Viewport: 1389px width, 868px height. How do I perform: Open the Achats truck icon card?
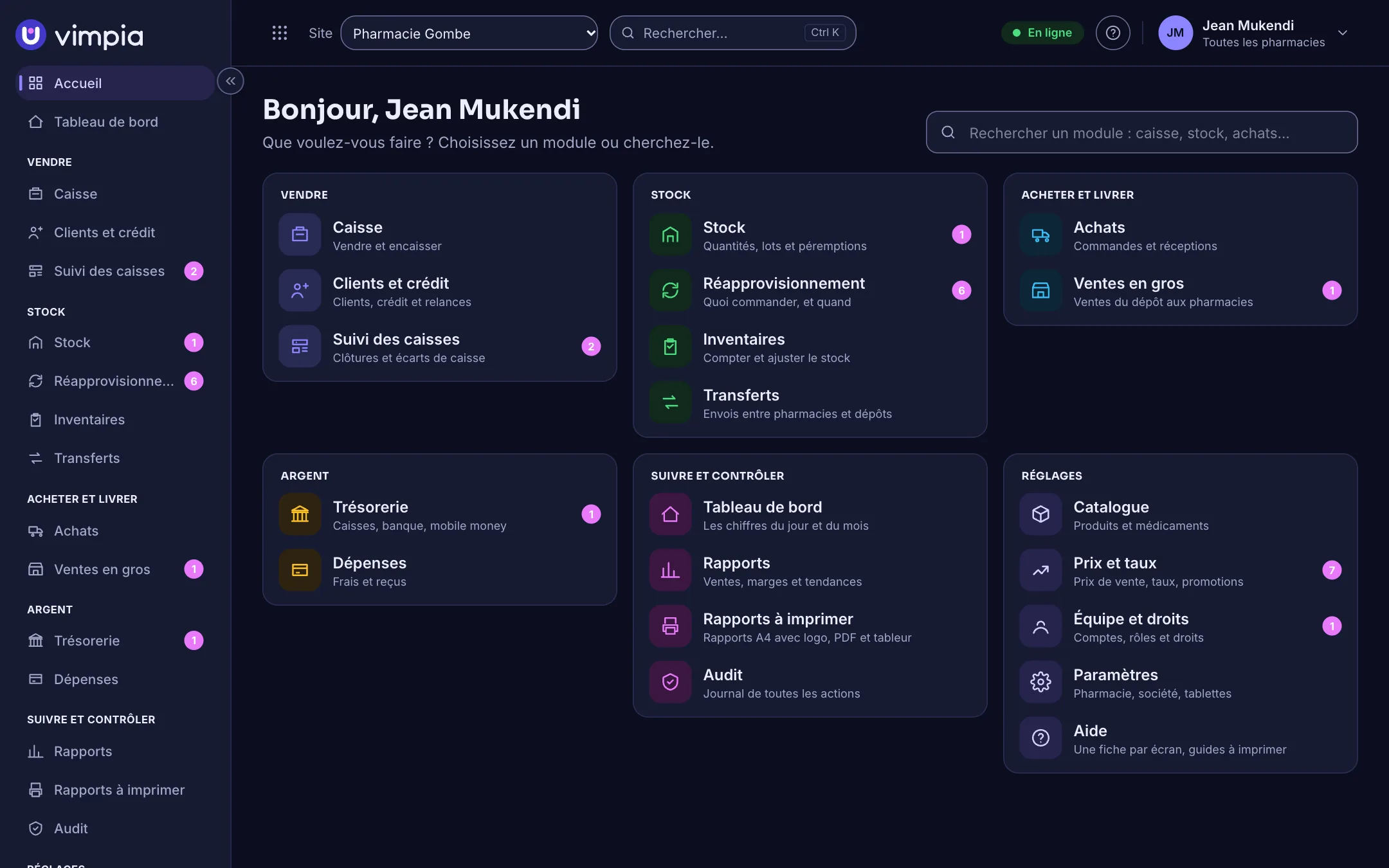[x=1040, y=235]
